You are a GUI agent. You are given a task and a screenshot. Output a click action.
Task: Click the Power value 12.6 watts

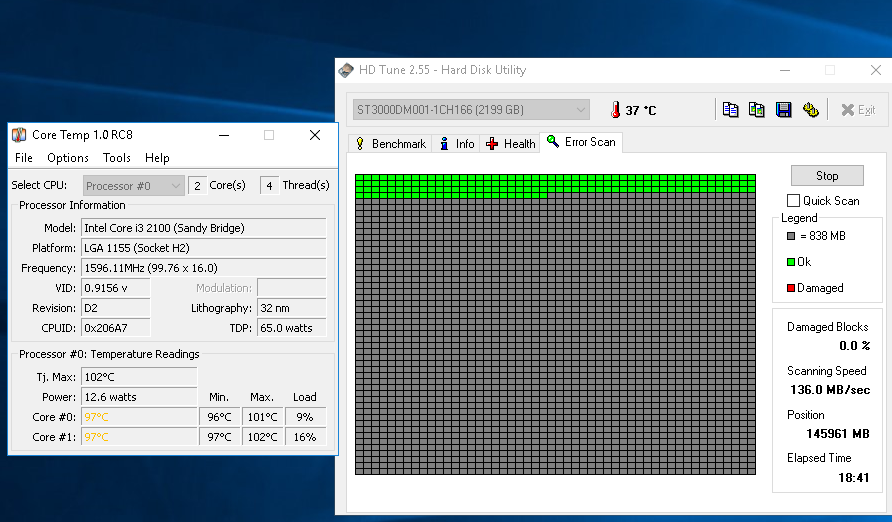pos(139,397)
